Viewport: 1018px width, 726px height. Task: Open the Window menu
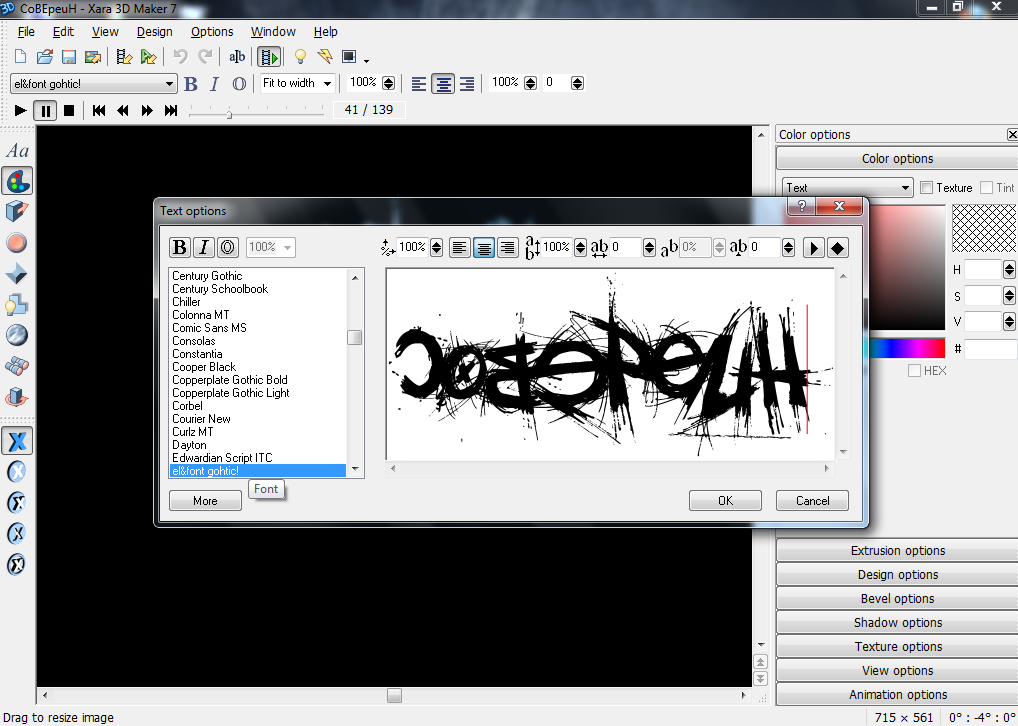click(273, 32)
